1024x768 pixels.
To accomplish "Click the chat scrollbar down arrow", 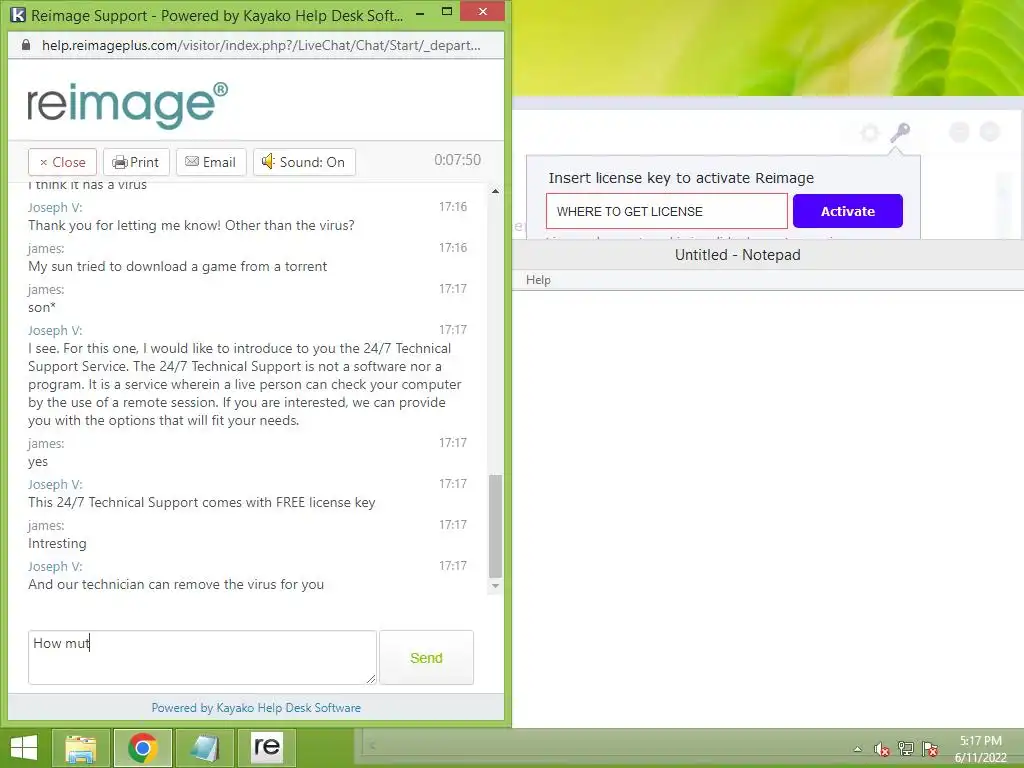I will pos(495,586).
